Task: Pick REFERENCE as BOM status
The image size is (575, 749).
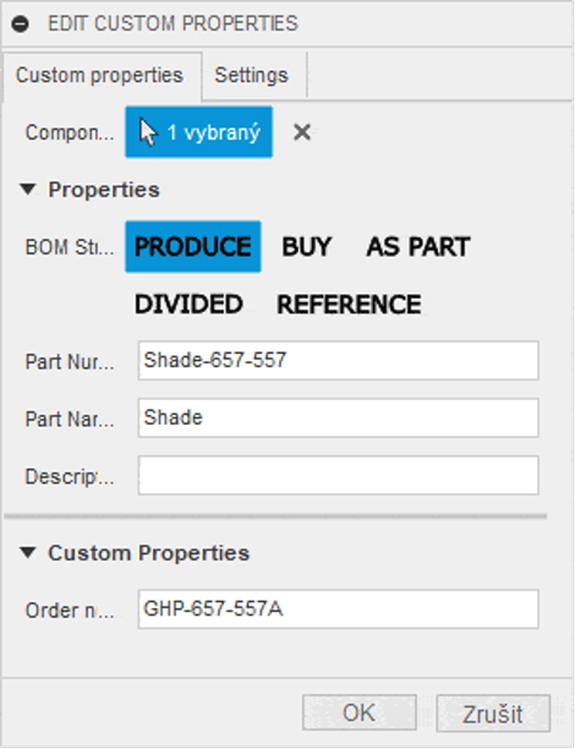Action: 349,304
